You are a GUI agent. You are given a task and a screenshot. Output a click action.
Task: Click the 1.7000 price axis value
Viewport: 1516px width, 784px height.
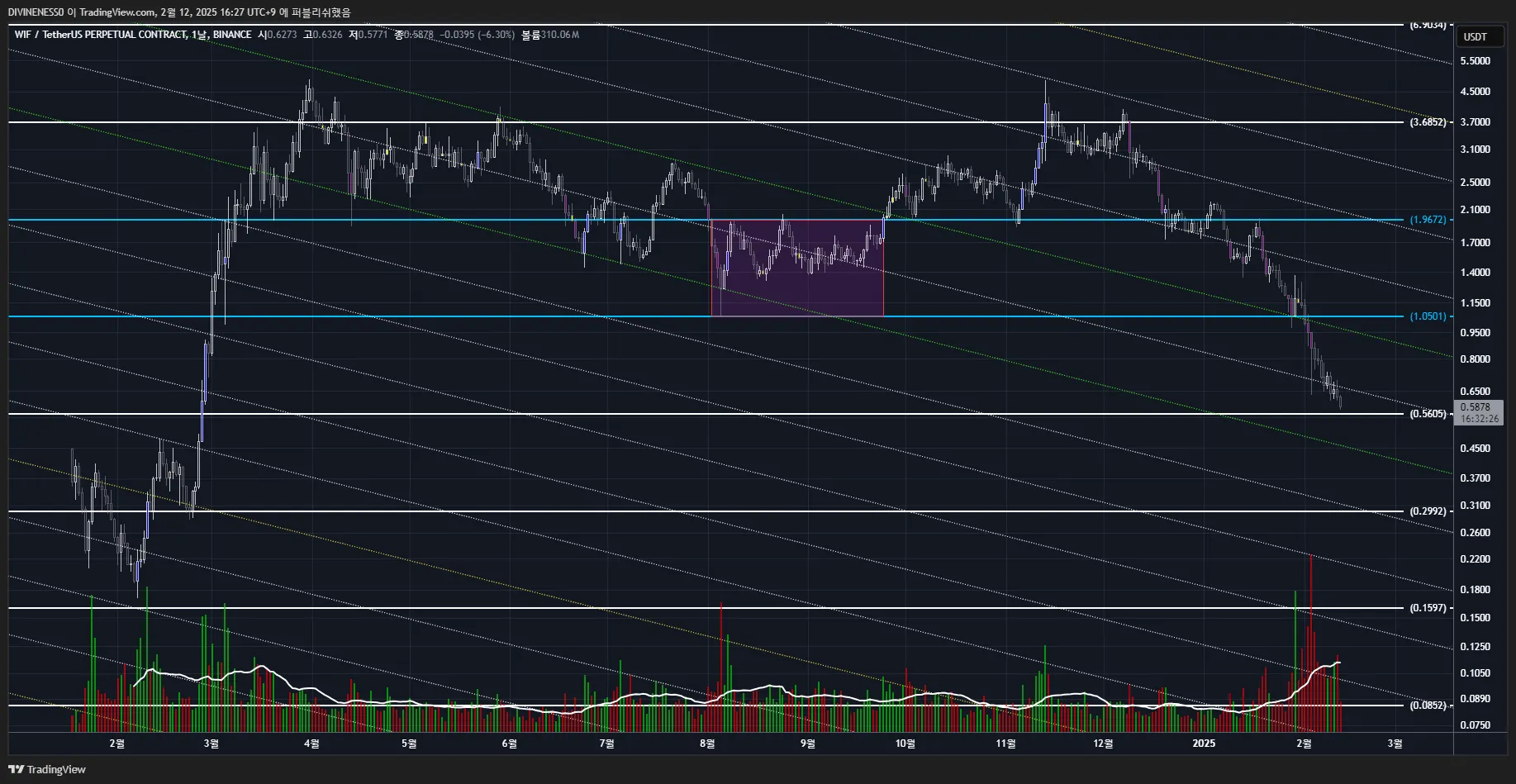1476,243
